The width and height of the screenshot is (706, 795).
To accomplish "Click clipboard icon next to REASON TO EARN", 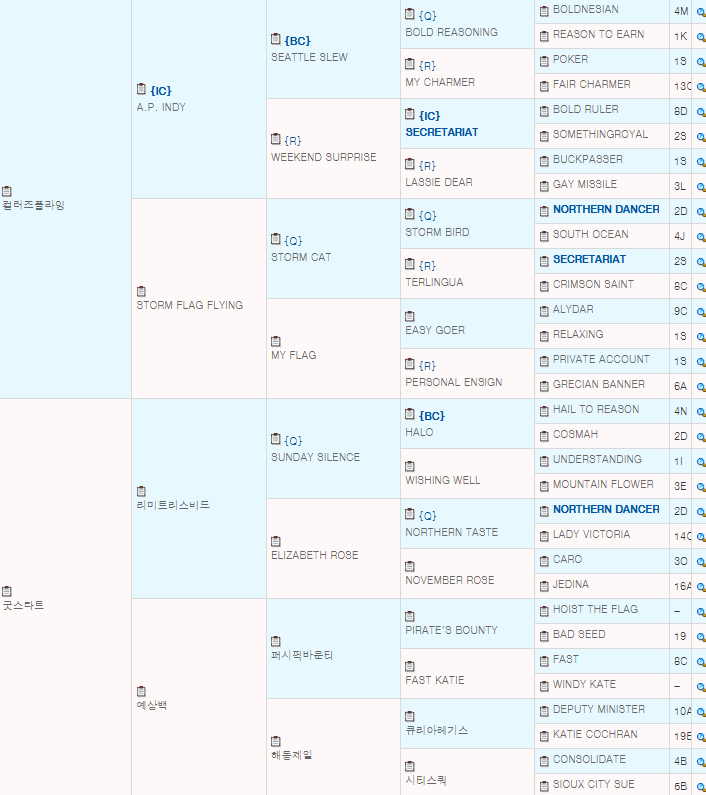I will tap(544, 35).
